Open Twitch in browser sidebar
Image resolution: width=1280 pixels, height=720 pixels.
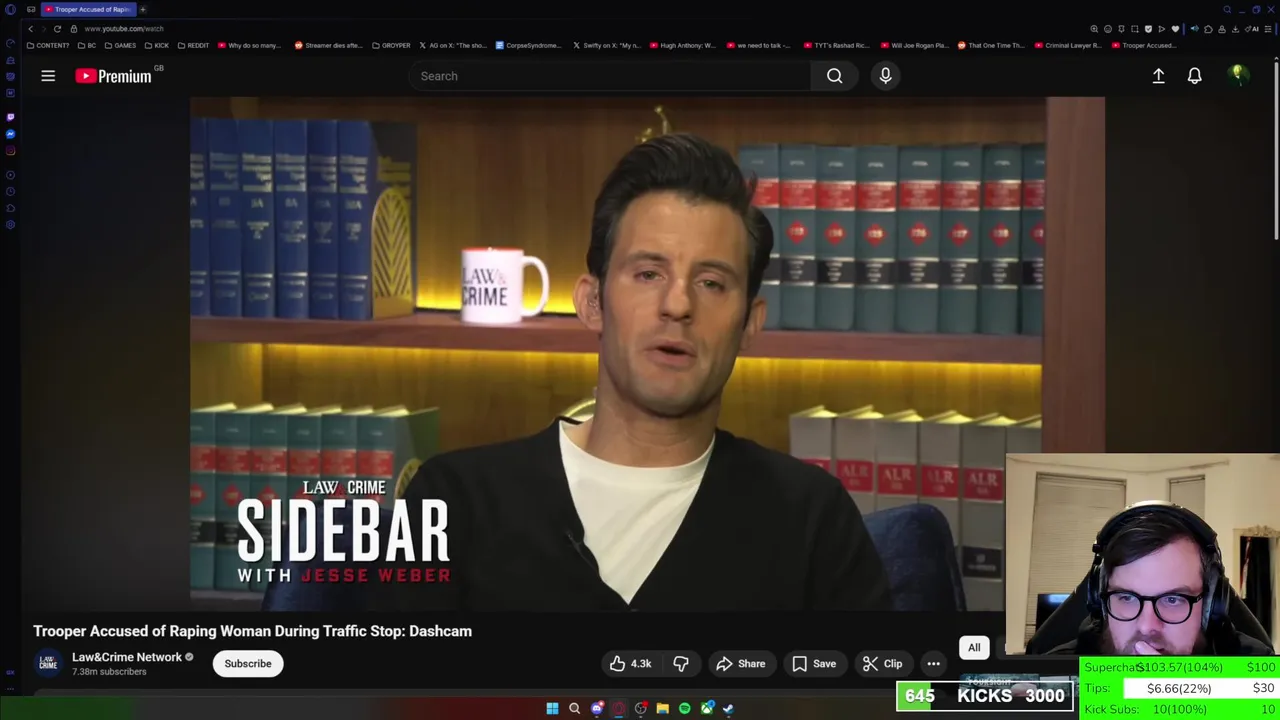tap(10, 117)
